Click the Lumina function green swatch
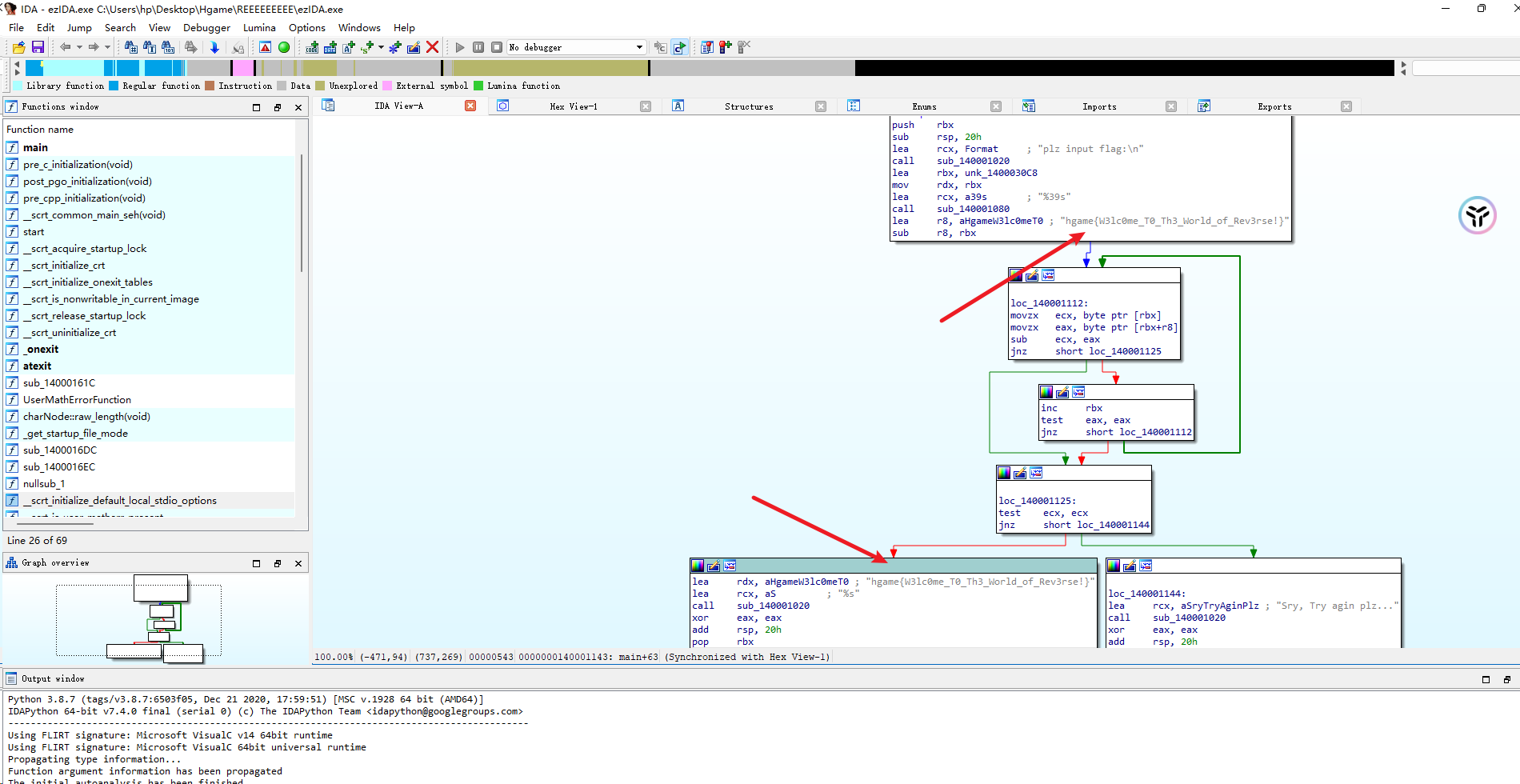The height and width of the screenshot is (784, 1520). tap(478, 86)
